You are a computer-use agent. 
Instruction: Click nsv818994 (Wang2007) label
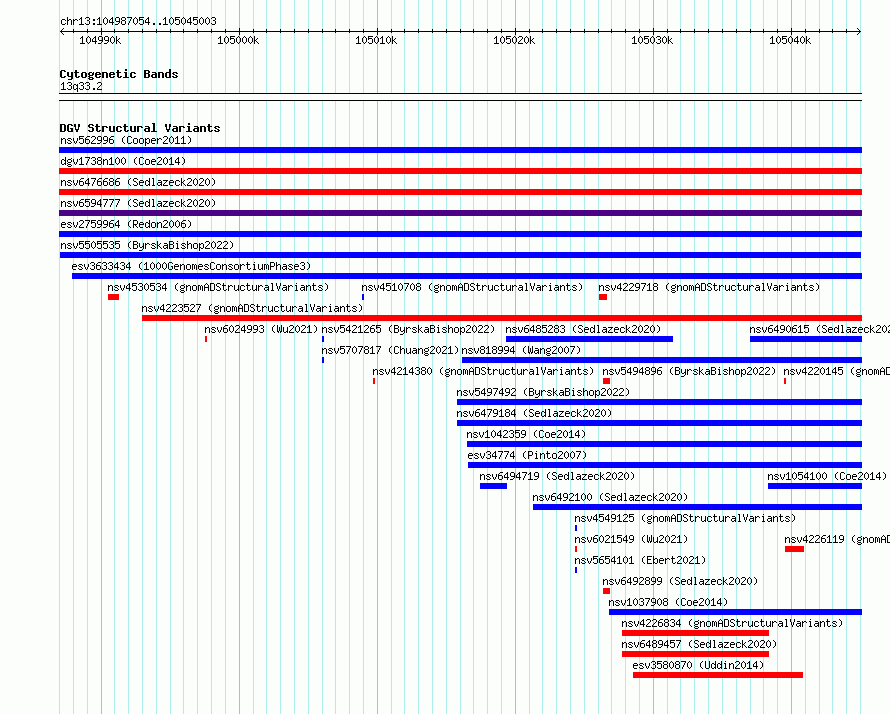521,350
